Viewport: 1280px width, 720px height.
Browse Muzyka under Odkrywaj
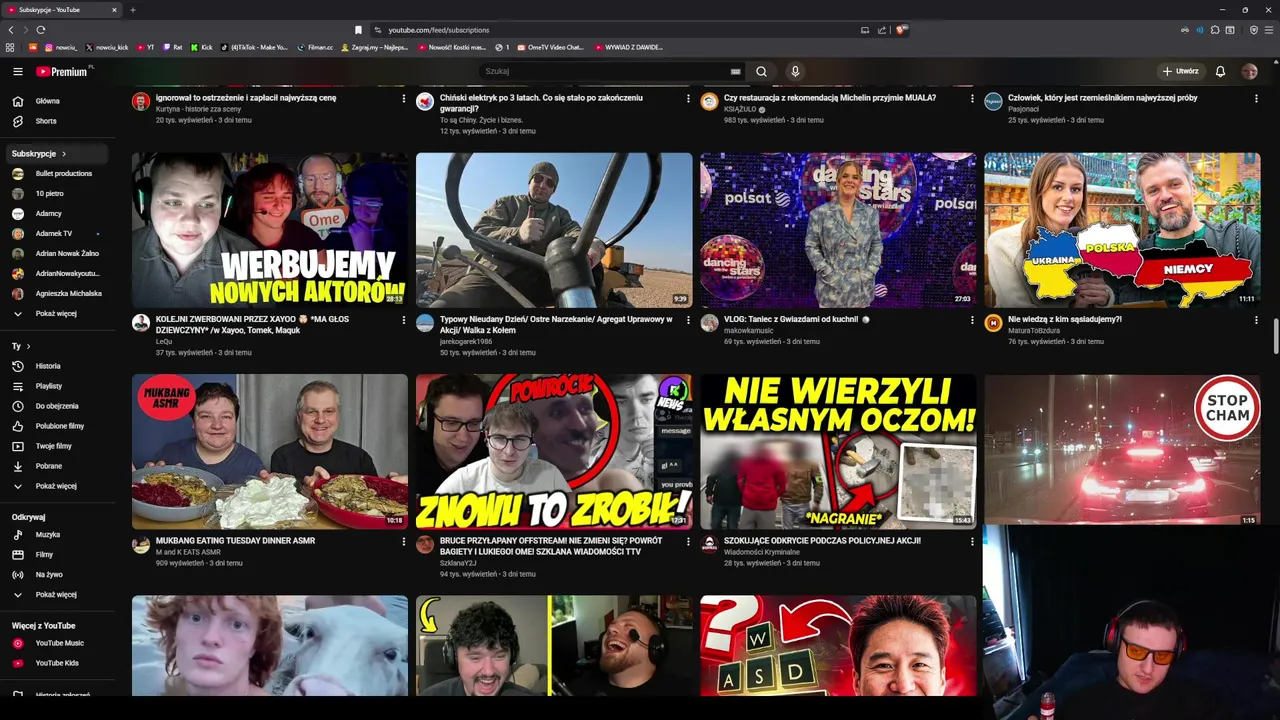(x=56, y=535)
